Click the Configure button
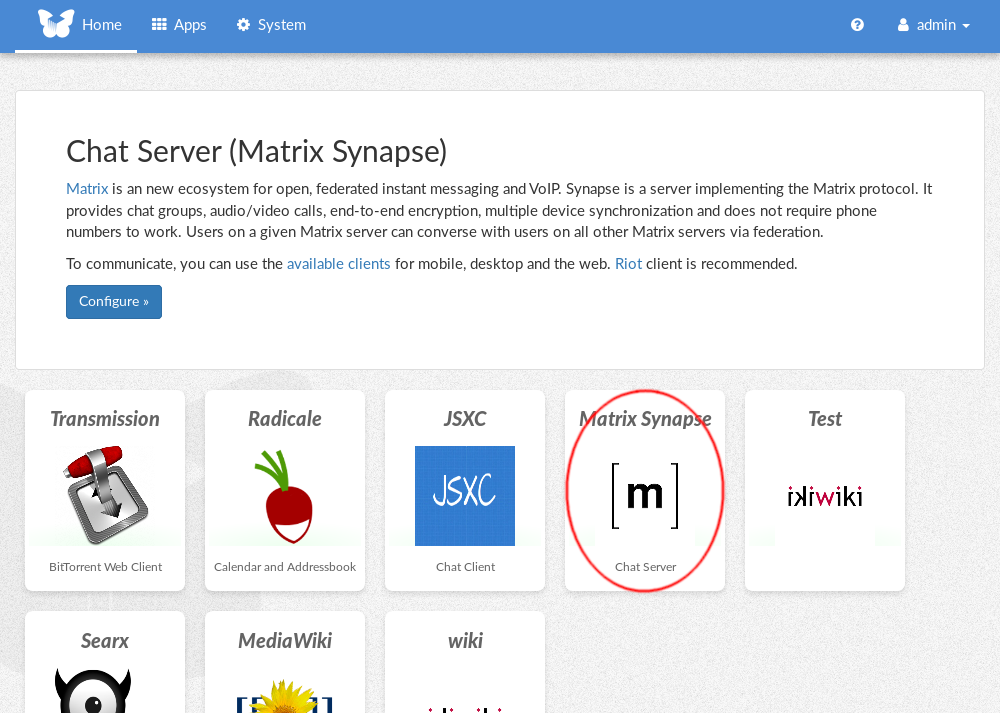 [x=114, y=302]
